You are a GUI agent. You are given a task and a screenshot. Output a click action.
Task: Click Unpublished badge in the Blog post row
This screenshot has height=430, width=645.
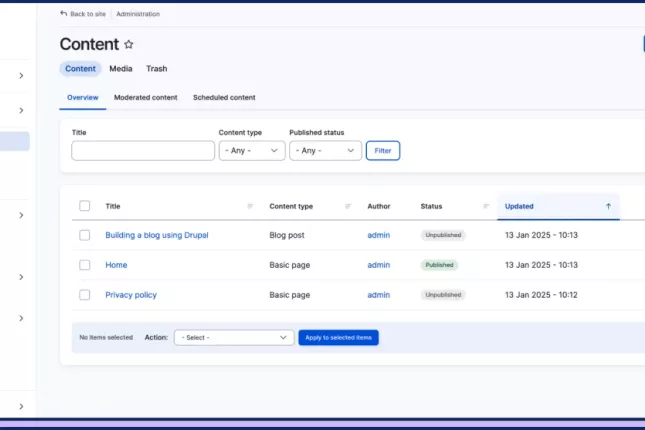click(443, 235)
